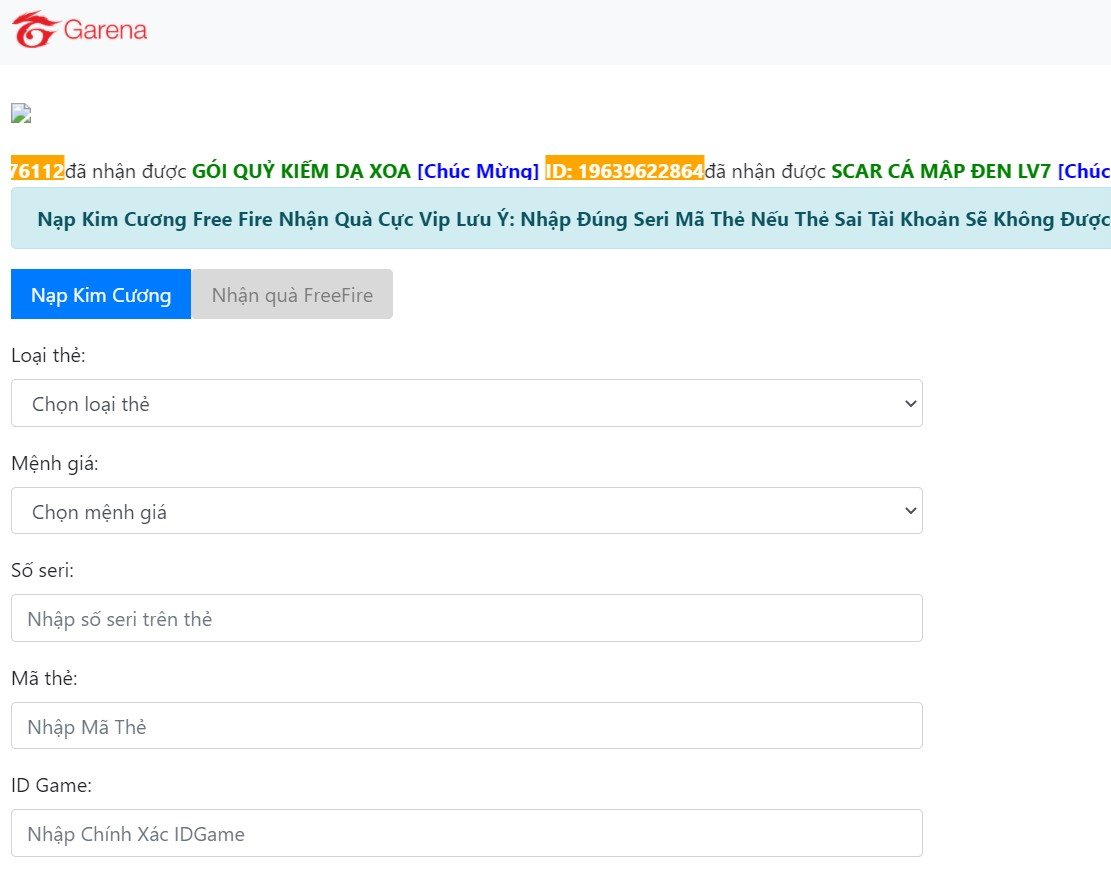This screenshot has height=872, width=1111.
Task: Focus the Nhập Chính Xác IDGame field
Action: (467, 833)
